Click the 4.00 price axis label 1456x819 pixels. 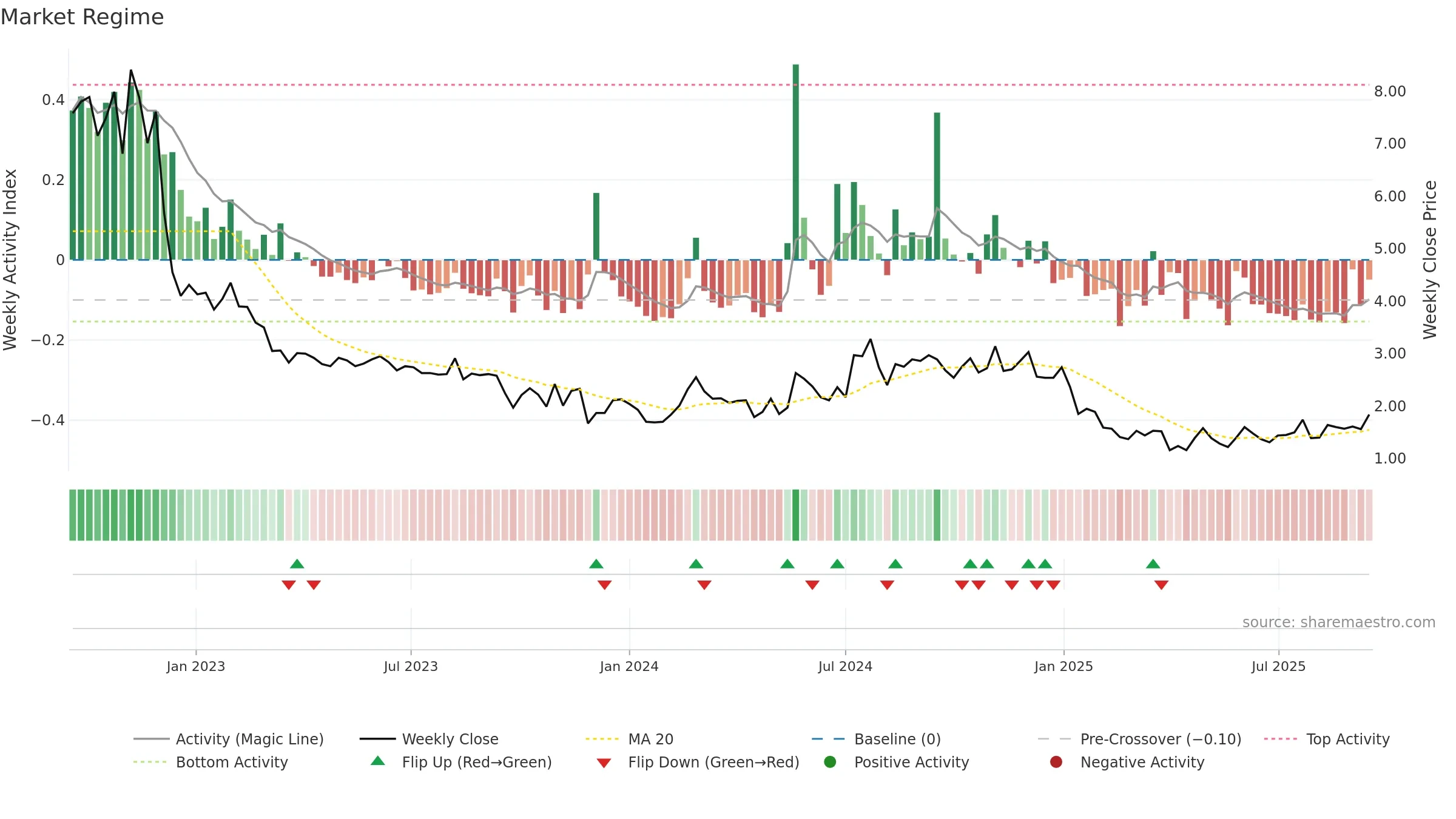pos(1390,301)
